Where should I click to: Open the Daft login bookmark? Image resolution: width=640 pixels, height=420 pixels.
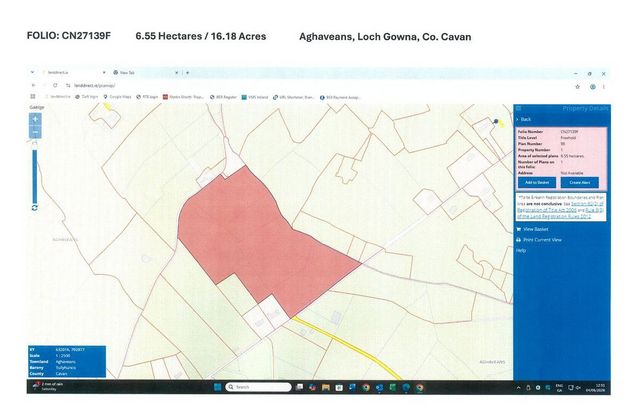click(x=87, y=97)
